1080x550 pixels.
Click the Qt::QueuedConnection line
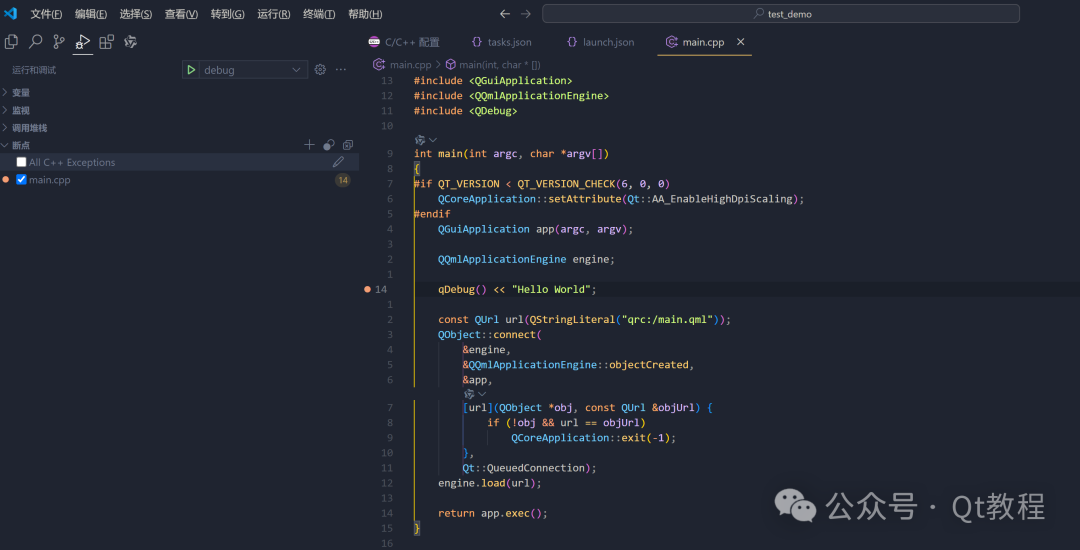click(x=529, y=468)
